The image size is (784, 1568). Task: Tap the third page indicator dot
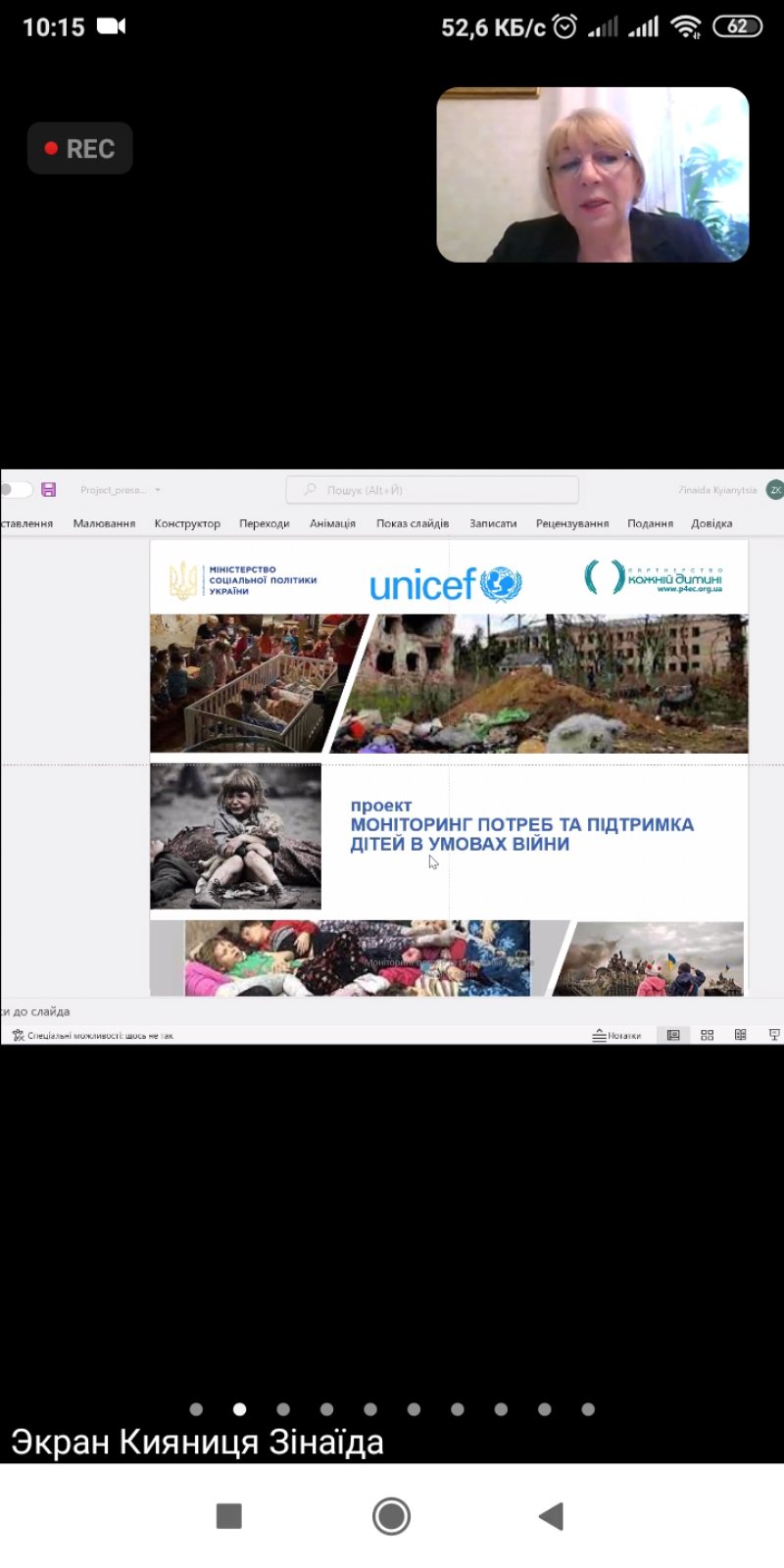pyautogui.click(x=283, y=1409)
